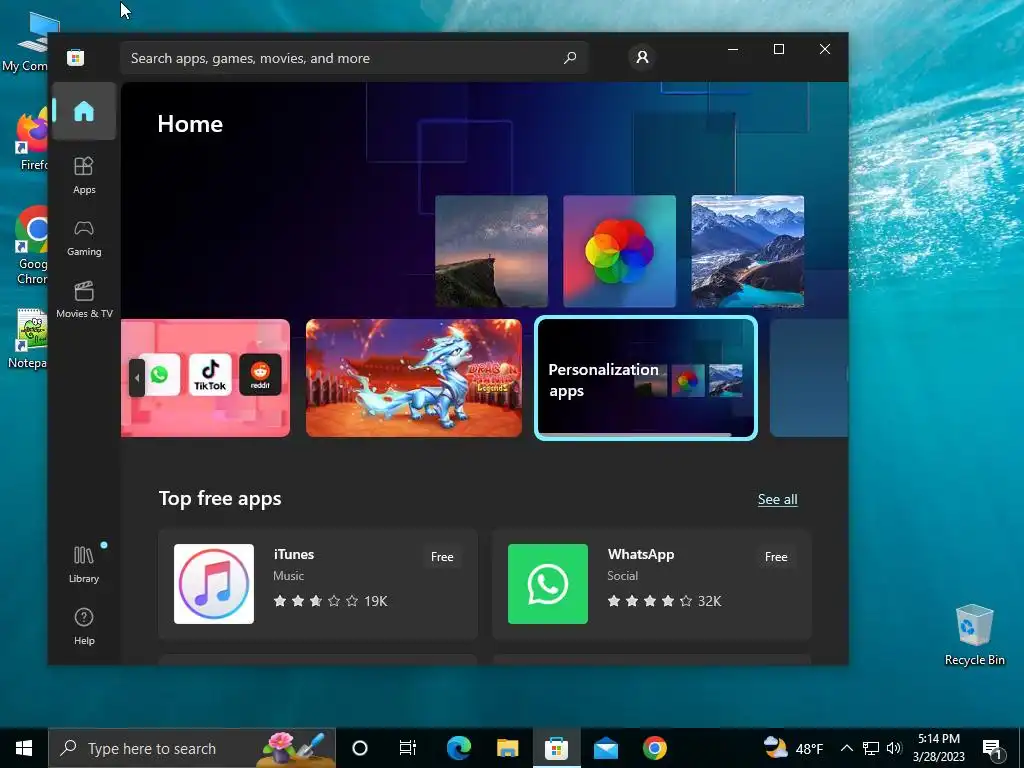Open the Dragon Mania Legends banner
Image resolution: width=1024 pixels, height=768 pixels.
point(414,378)
